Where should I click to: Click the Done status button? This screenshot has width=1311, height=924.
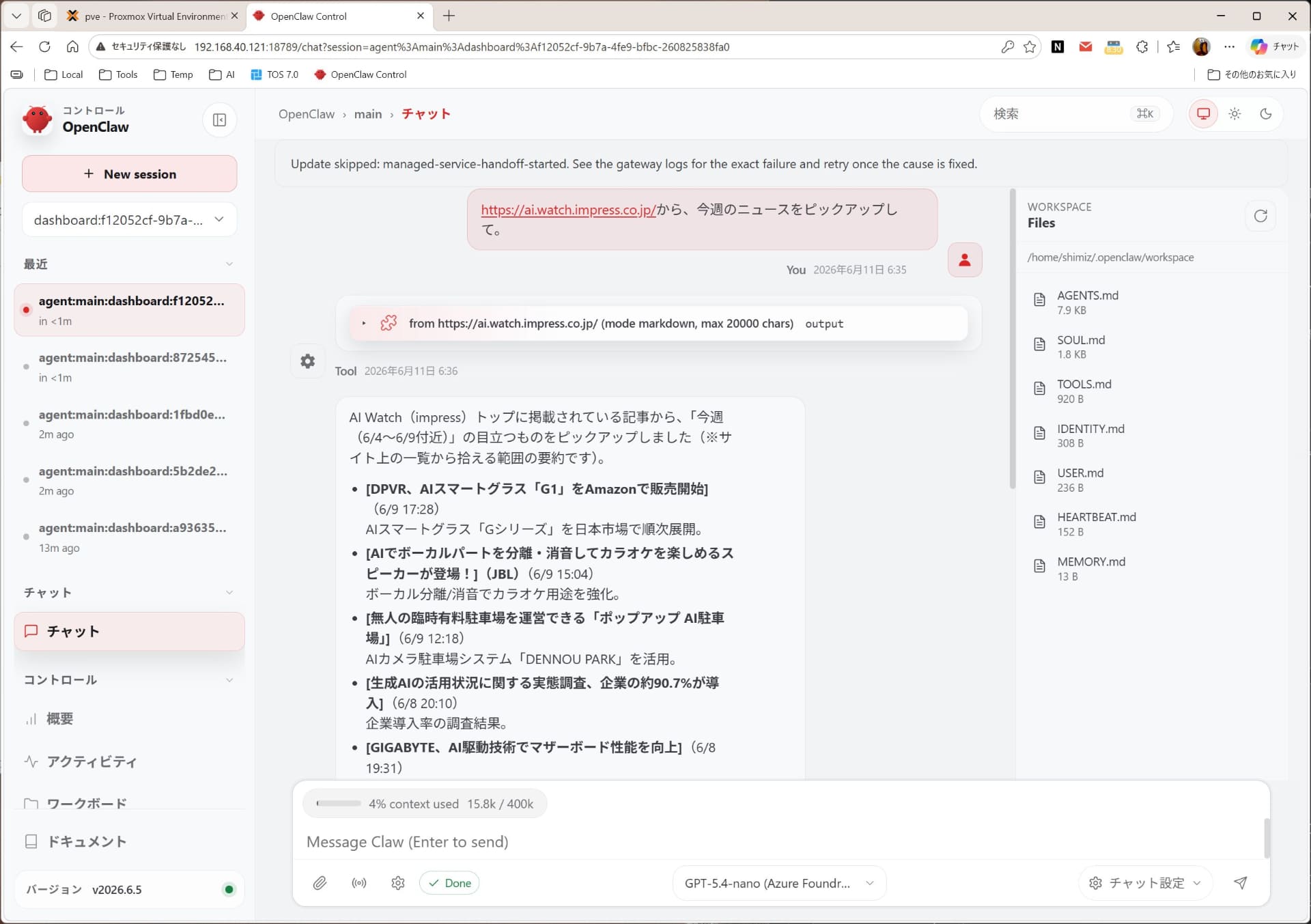pyautogui.click(x=450, y=883)
